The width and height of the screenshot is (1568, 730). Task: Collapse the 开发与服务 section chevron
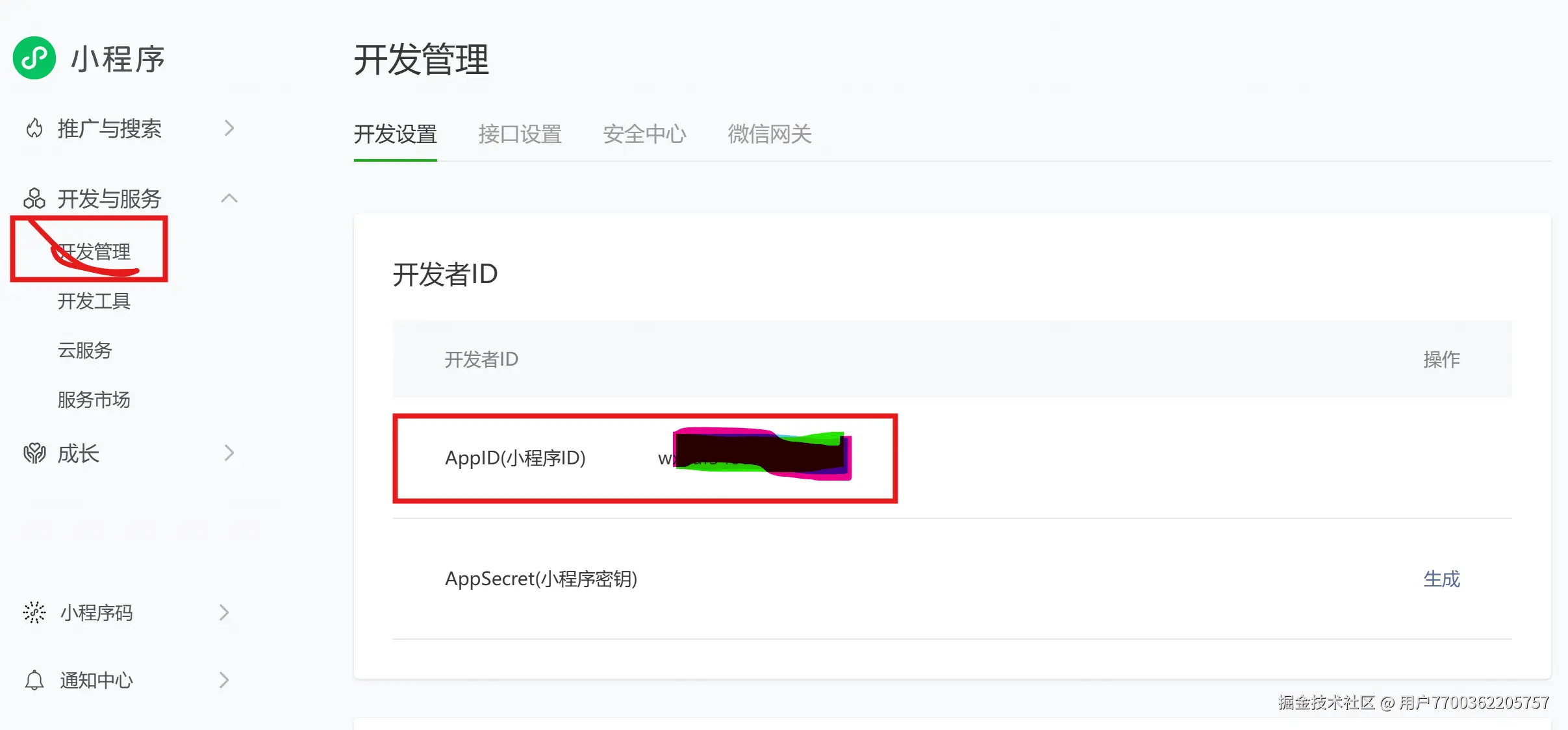(229, 198)
